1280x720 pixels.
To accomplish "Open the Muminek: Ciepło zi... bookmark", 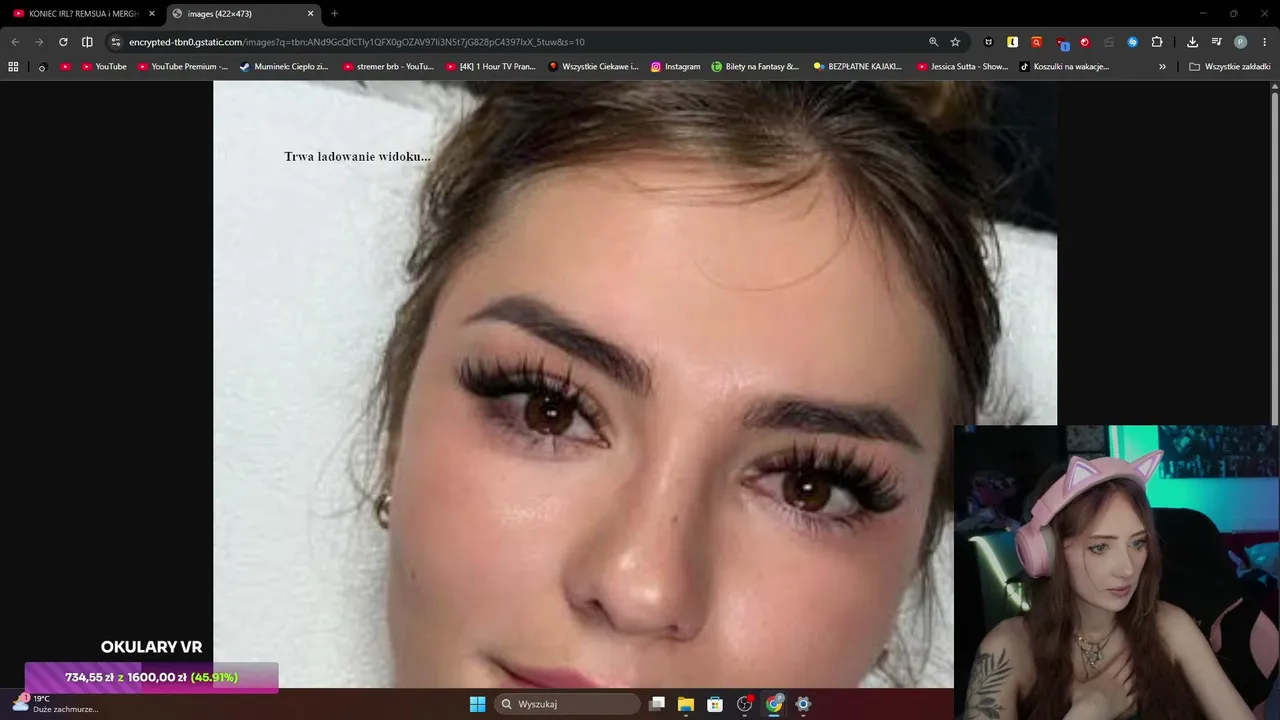I will tap(285, 67).
